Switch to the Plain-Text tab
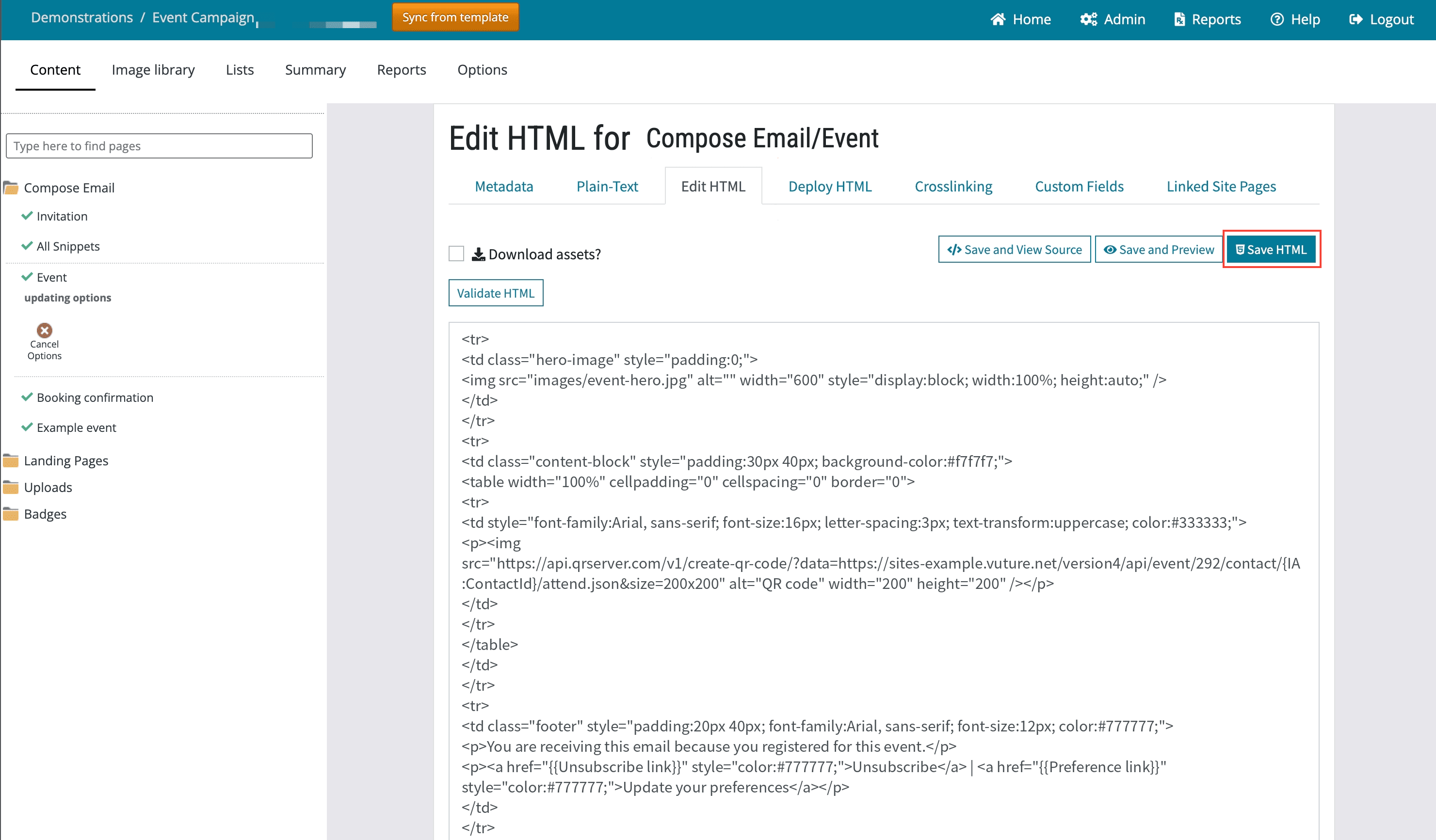This screenshot has height=840, width=1436. coord(608,186)
